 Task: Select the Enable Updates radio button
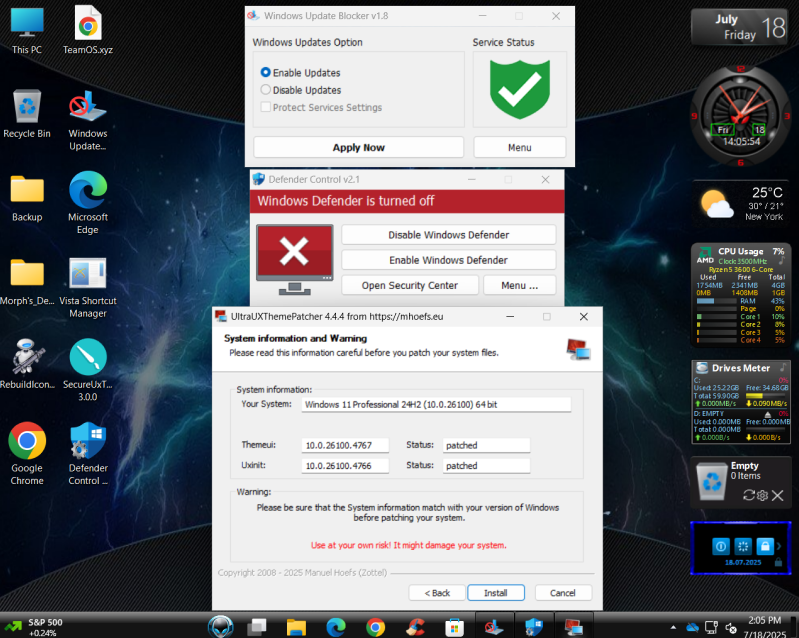(265, 72)
